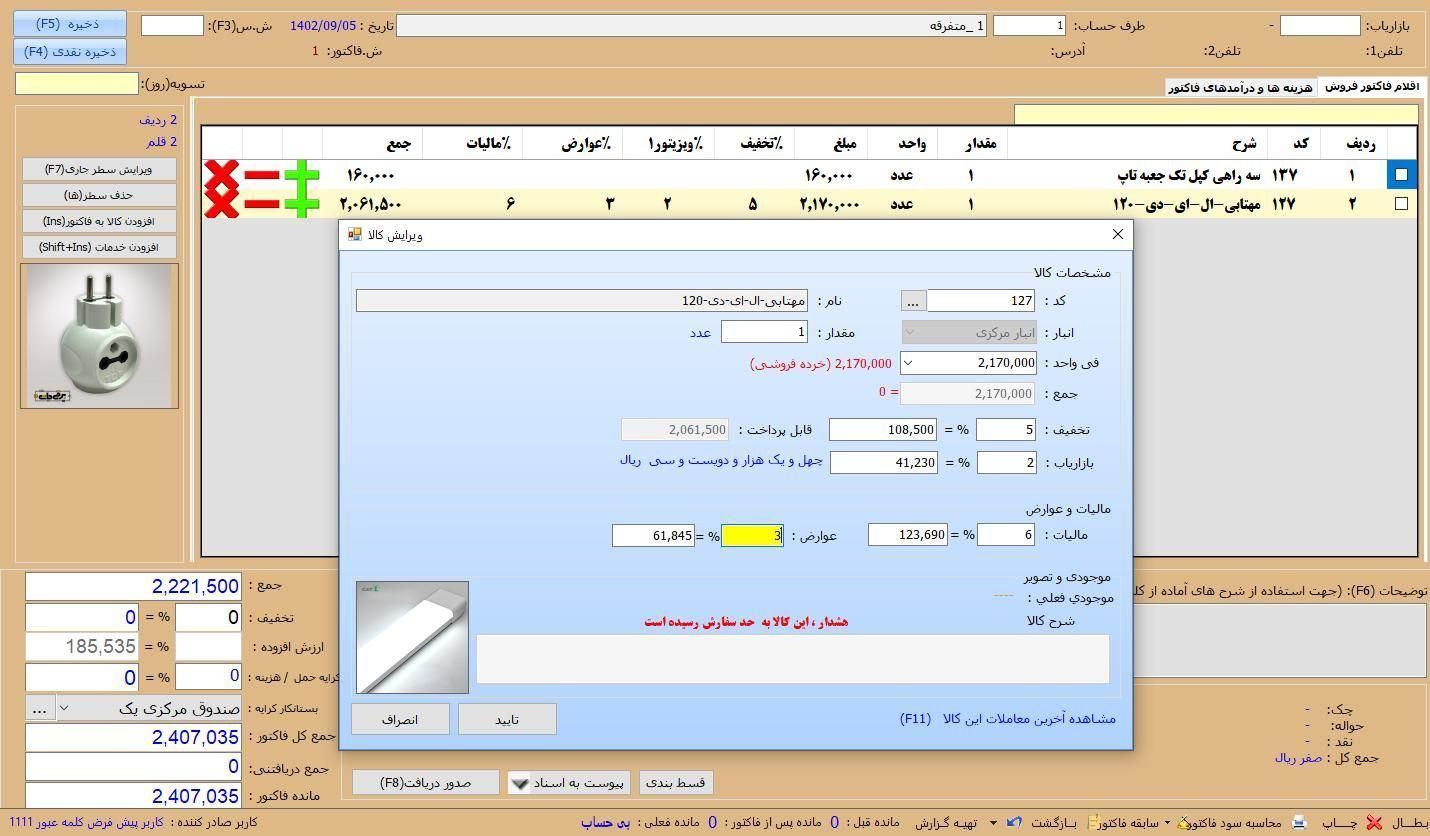Click the طرف حساب account code field

coord(1029,26)
